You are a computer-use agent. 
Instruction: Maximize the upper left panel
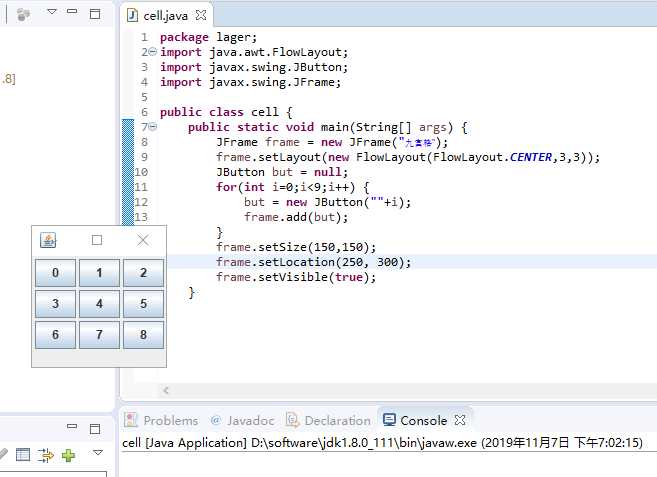click(95, 14)
